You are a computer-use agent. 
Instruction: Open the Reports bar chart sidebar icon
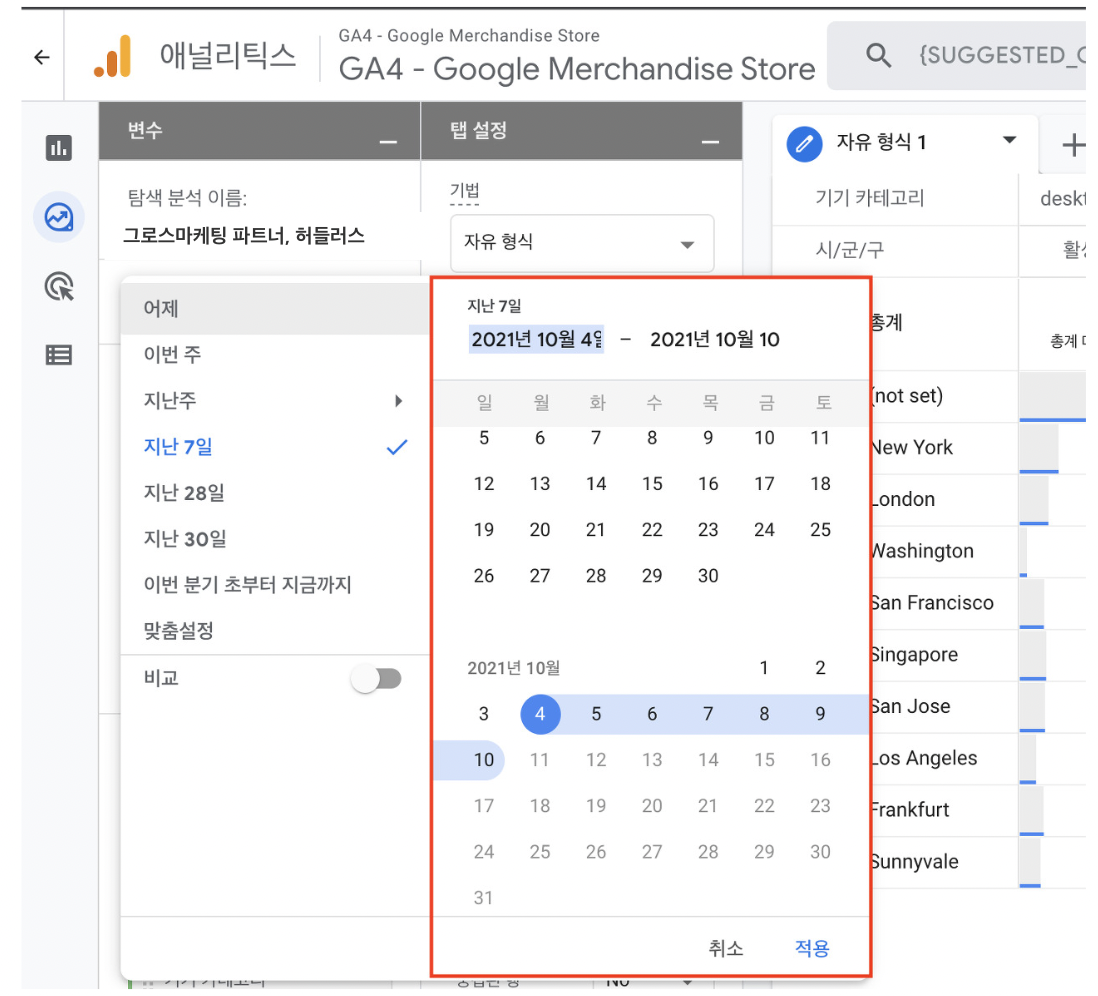tap(59, 148)
